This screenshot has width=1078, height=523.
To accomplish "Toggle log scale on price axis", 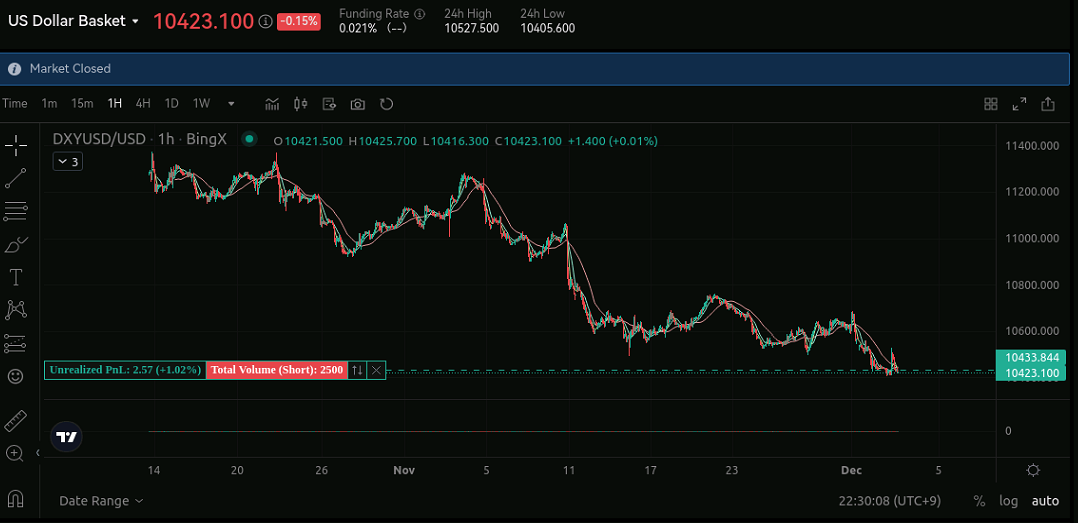I will click(1008, 501).
